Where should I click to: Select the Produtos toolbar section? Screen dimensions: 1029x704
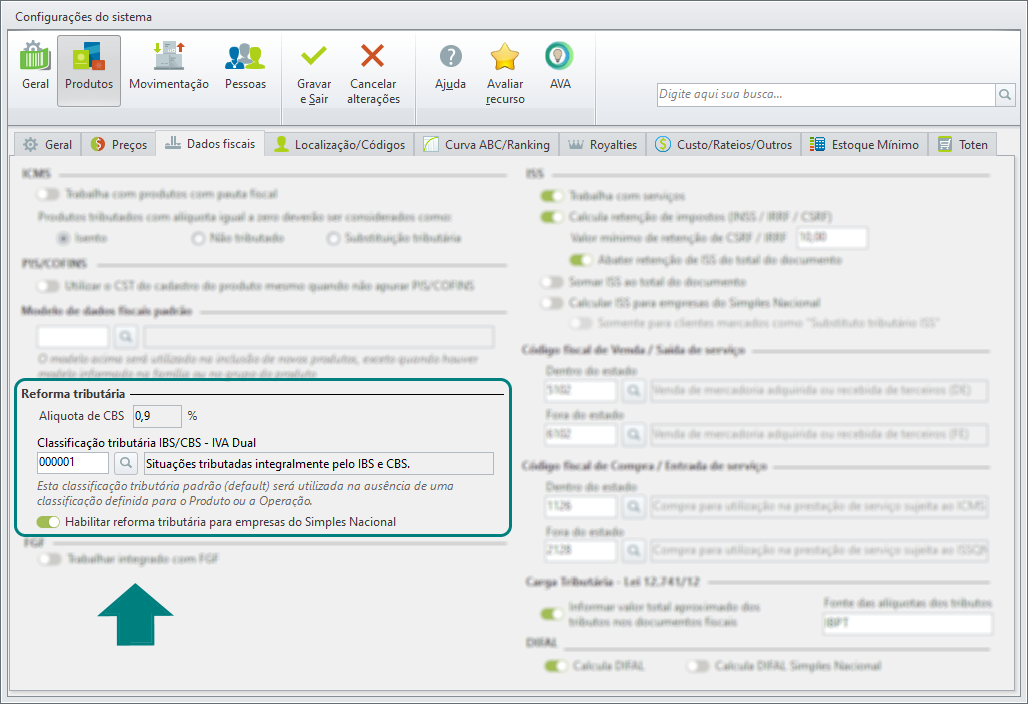coord(89,70)
